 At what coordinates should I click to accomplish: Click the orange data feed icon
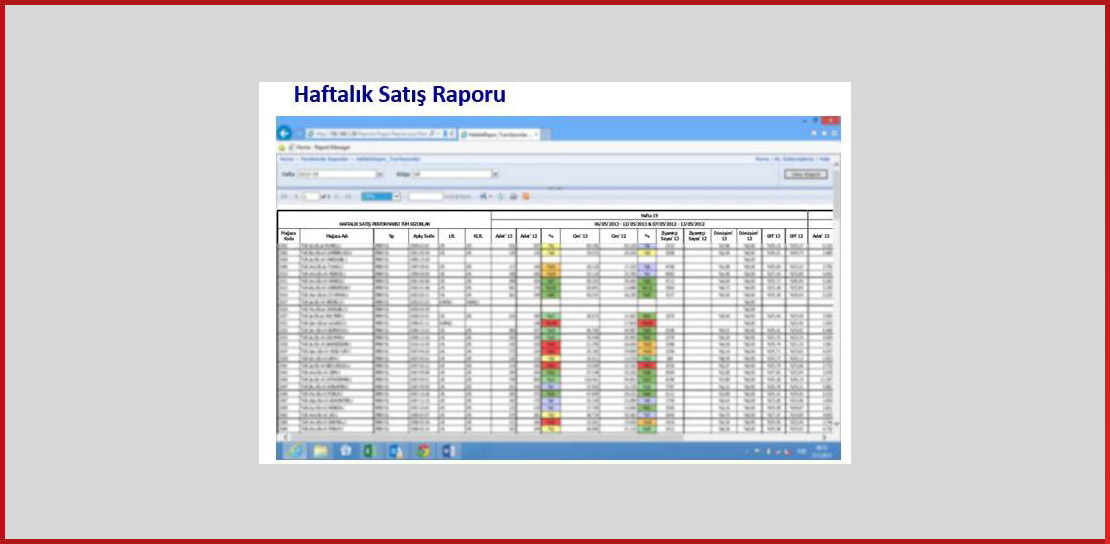526,197
